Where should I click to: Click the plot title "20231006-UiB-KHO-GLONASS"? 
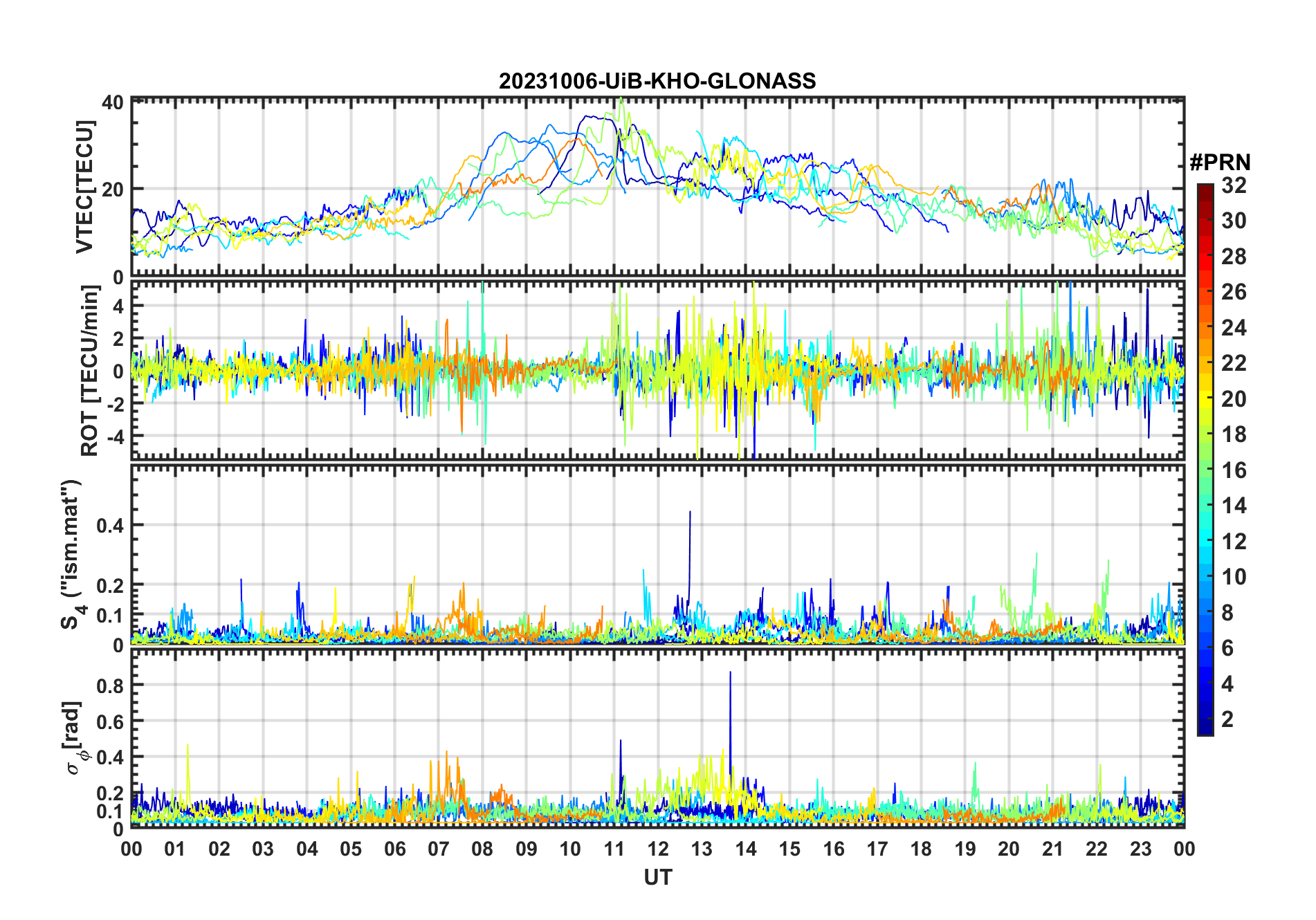(657, 82)
